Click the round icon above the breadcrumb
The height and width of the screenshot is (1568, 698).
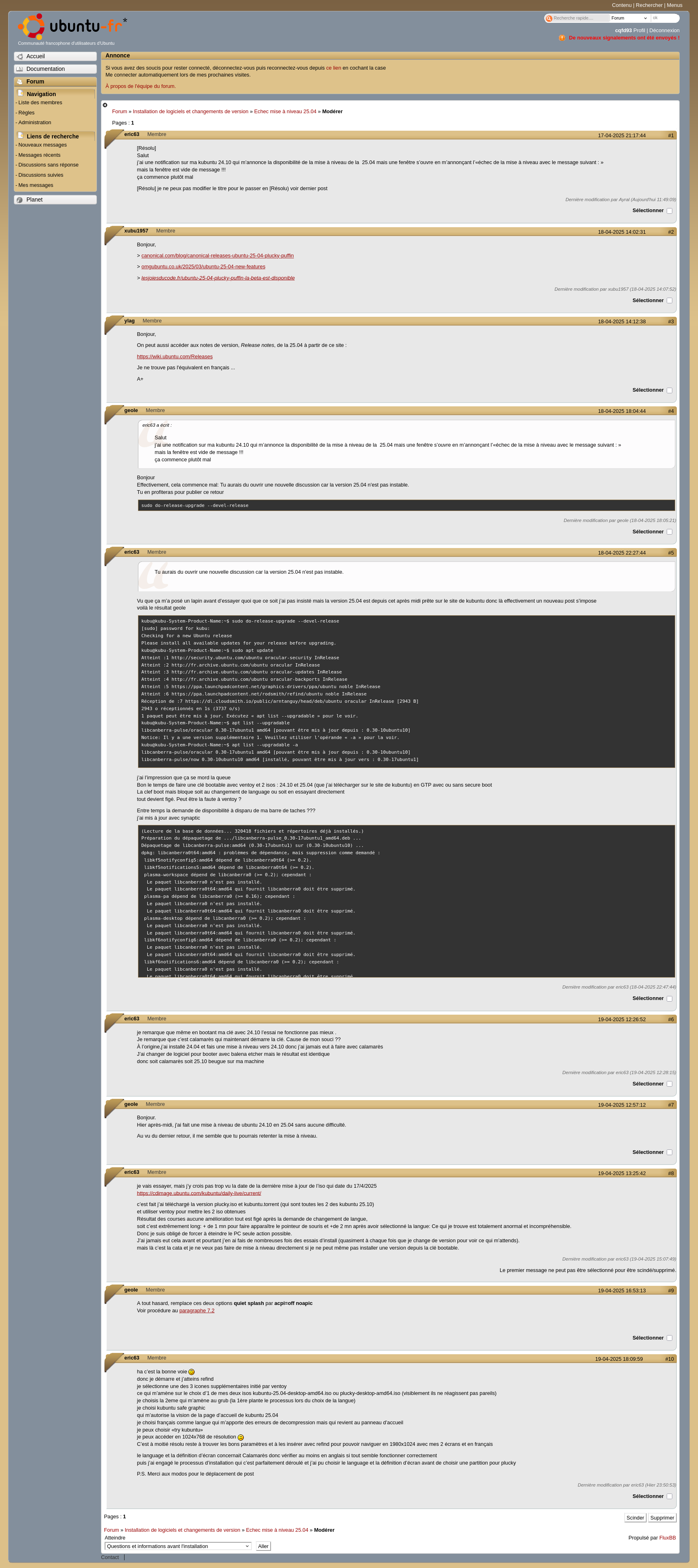tap(105, 105)
